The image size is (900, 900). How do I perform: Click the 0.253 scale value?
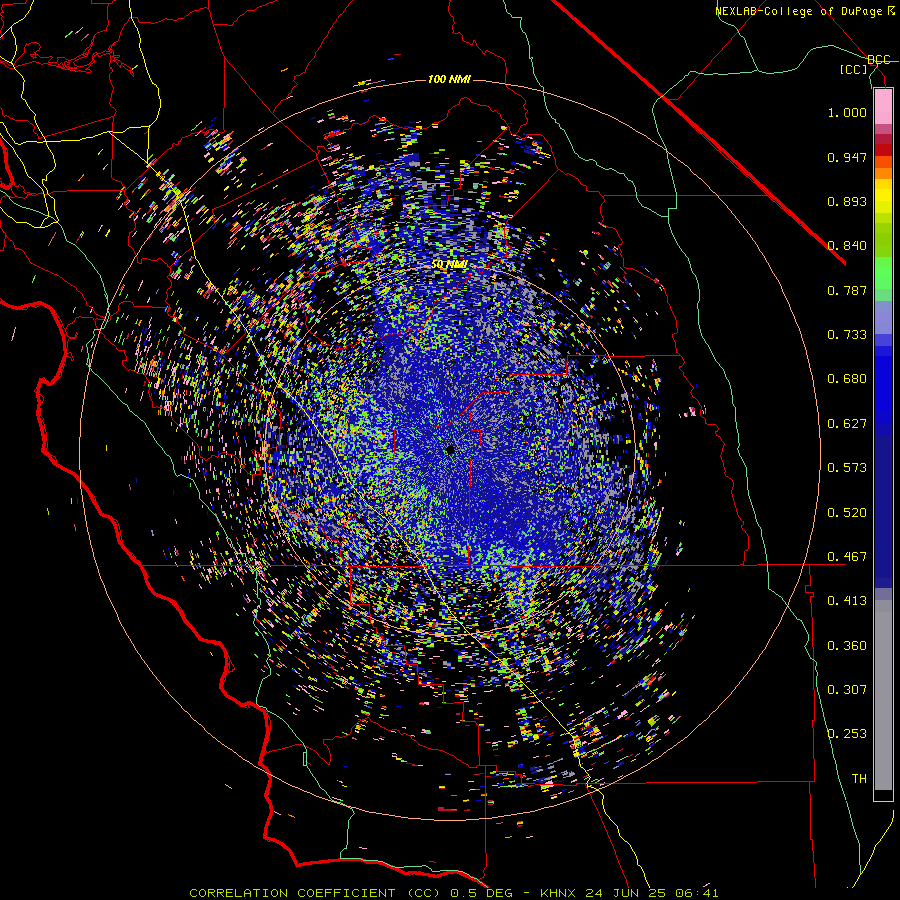[x=847, y=734]
